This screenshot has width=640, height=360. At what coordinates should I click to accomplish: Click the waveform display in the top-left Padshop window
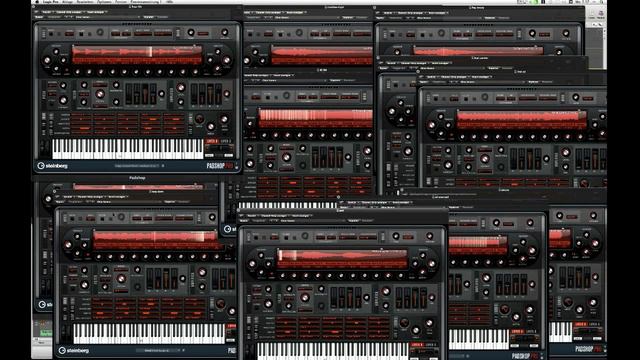coord(137,55)
